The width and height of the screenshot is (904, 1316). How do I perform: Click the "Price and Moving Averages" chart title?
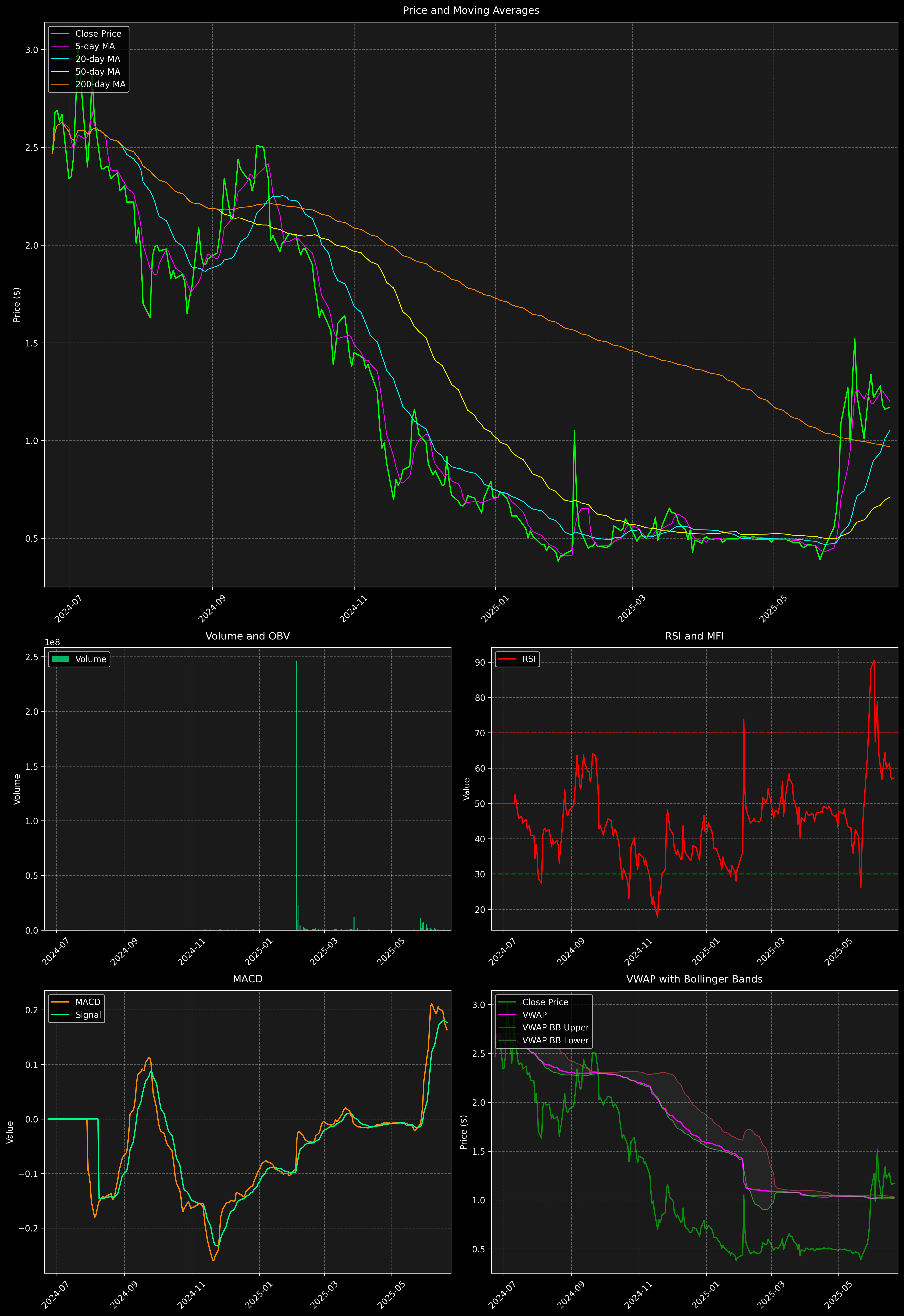point(471,10)
